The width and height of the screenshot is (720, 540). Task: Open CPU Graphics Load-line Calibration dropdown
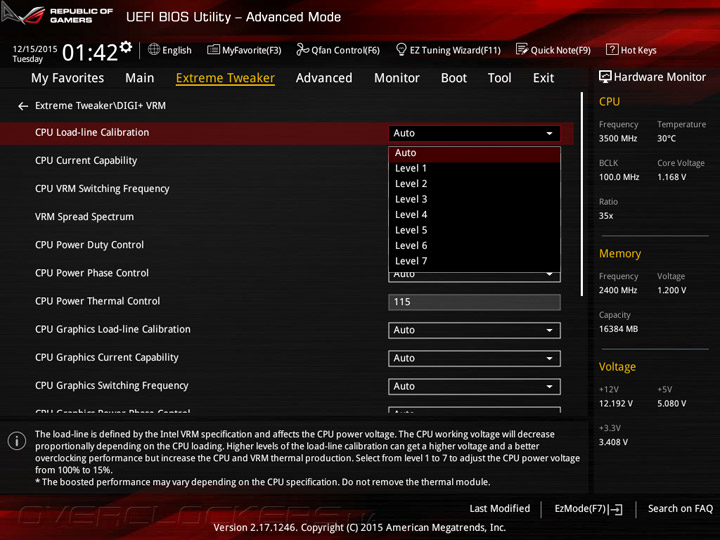(474, 330)
